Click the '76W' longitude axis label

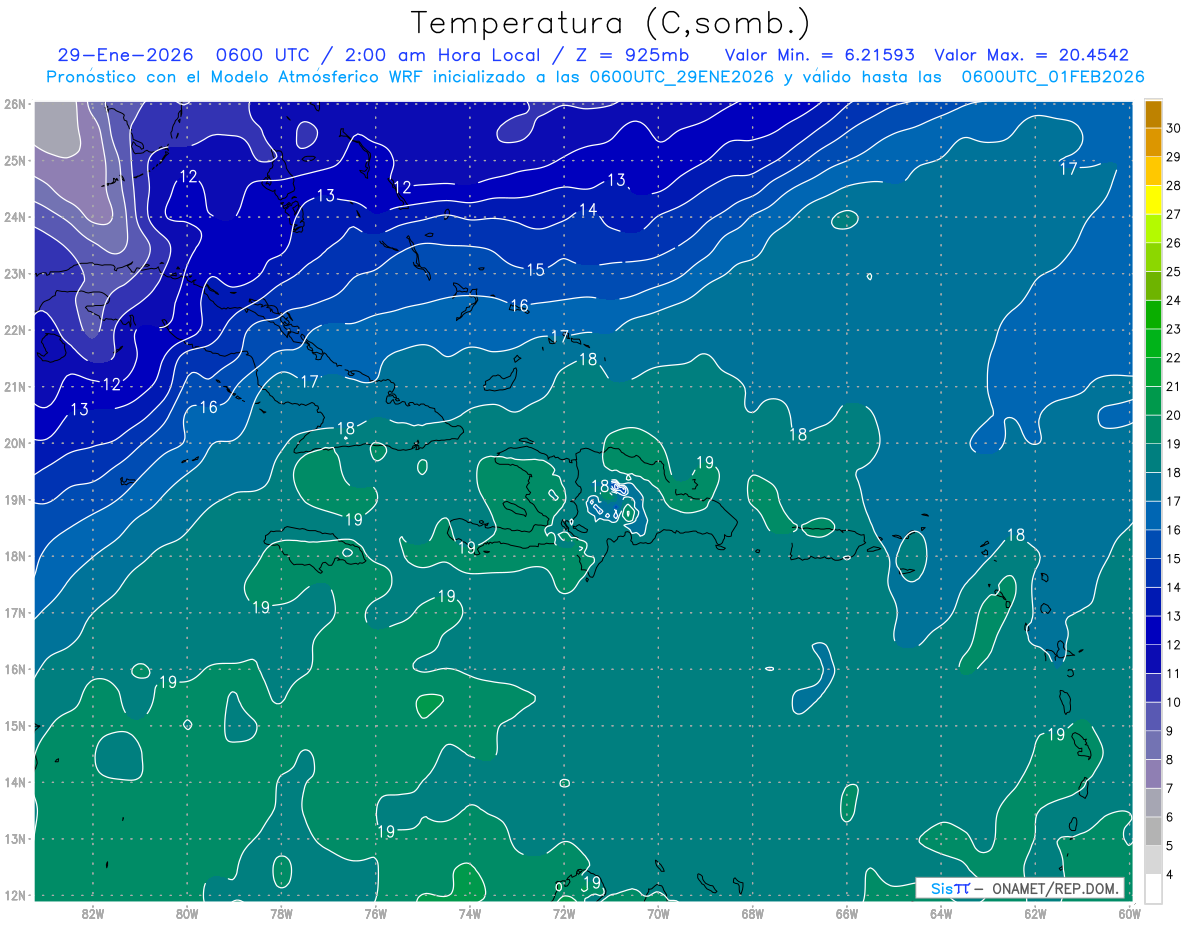375,912
